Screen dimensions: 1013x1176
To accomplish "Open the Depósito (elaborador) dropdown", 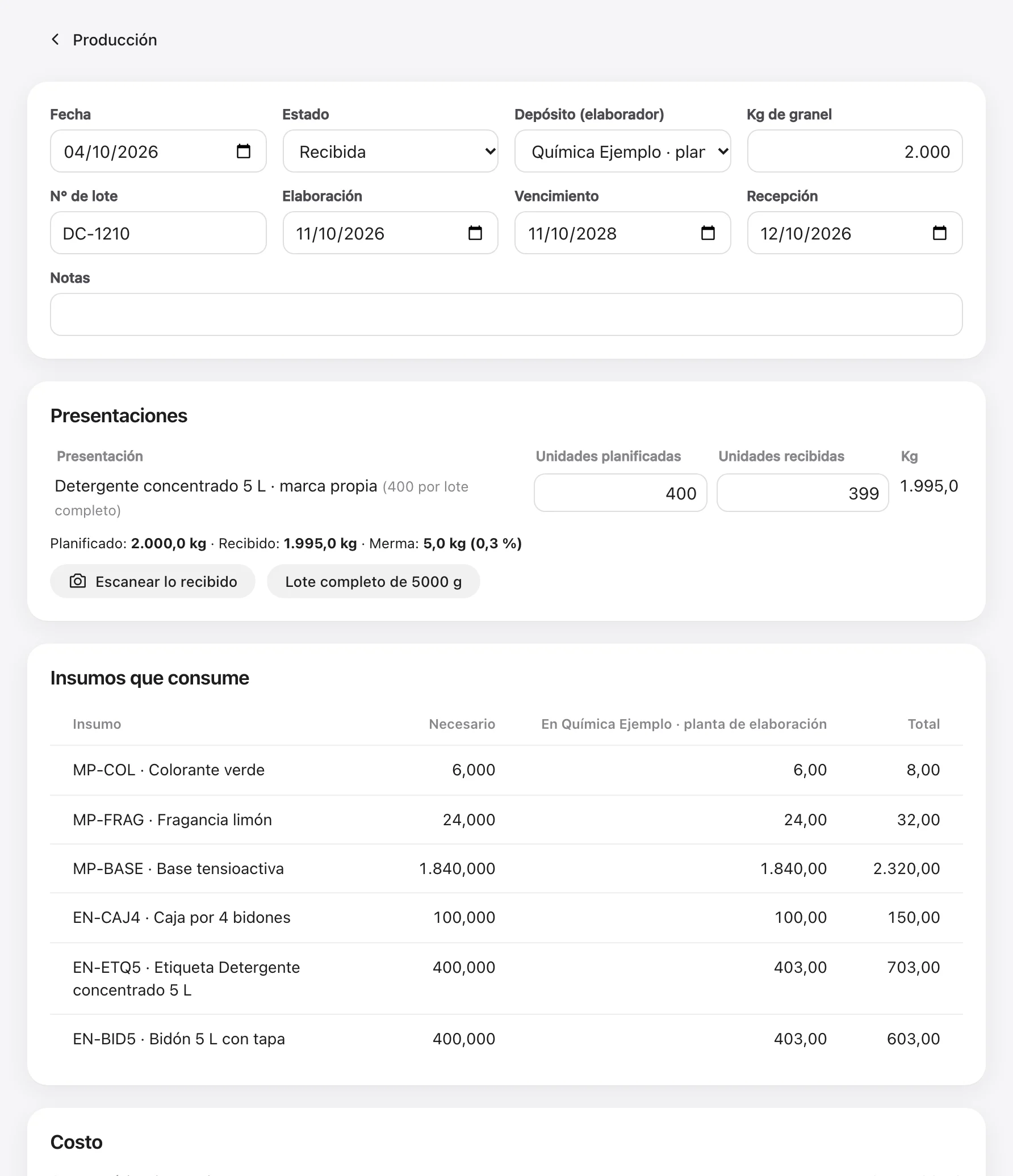I will (622, 152).
